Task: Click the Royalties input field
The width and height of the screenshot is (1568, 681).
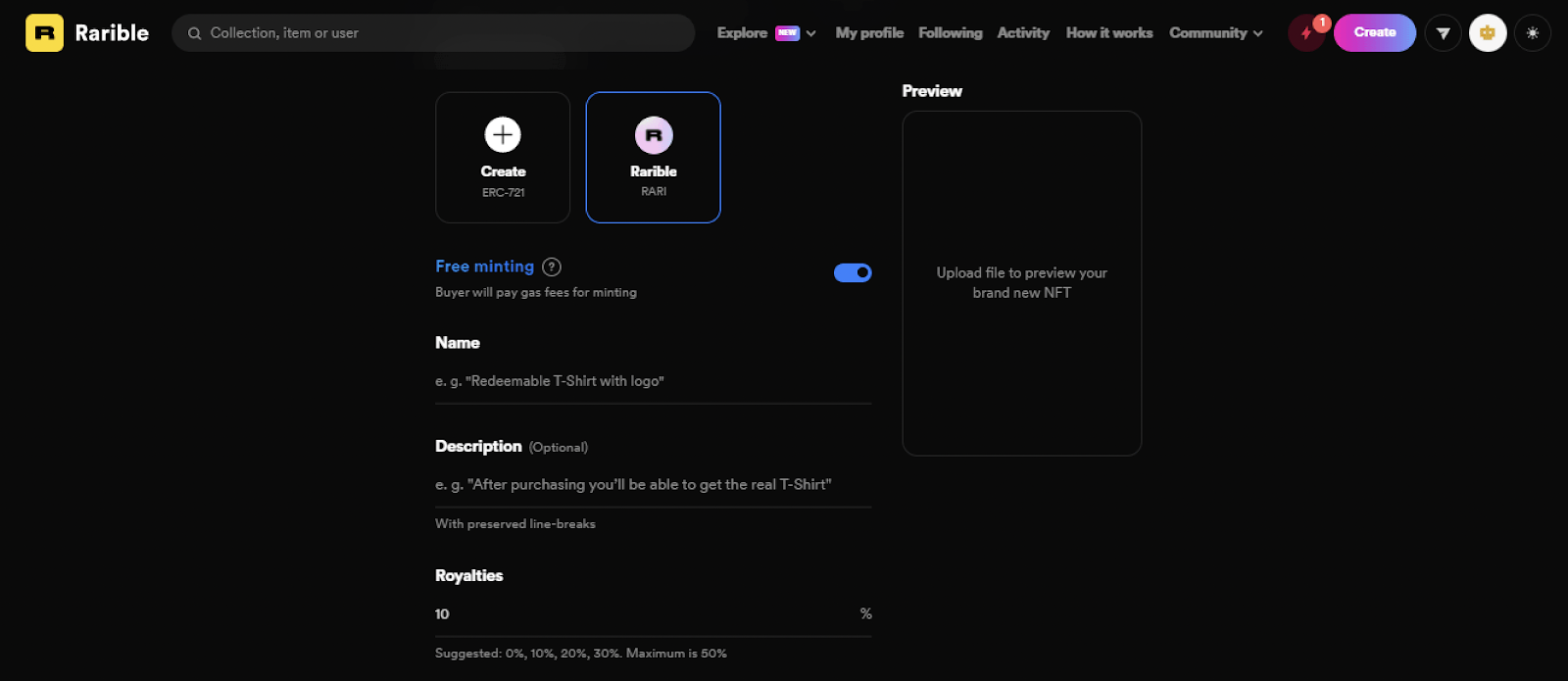Action: [x=654, y=614]
